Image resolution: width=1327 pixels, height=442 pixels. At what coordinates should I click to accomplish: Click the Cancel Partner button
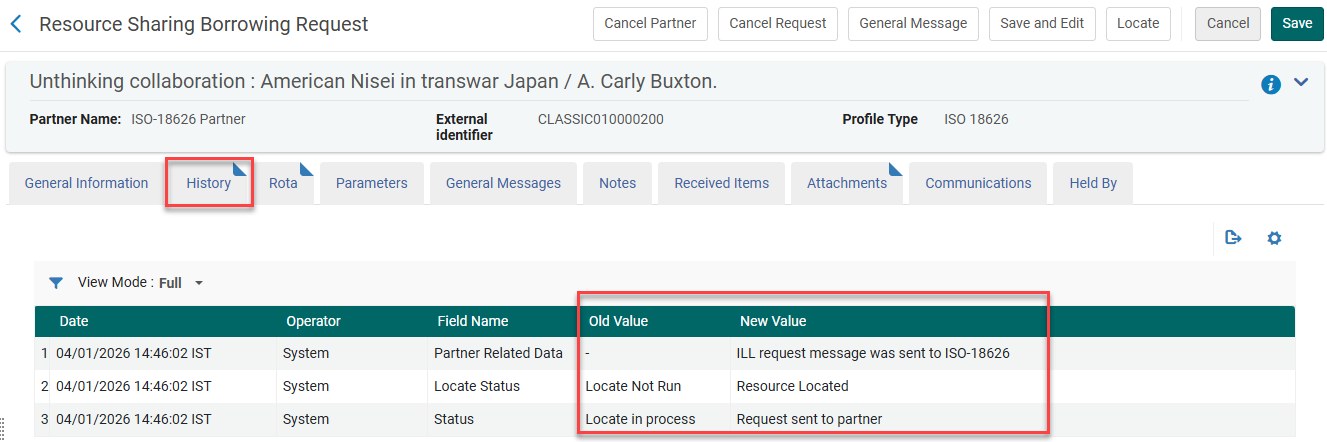click(650, 24)
